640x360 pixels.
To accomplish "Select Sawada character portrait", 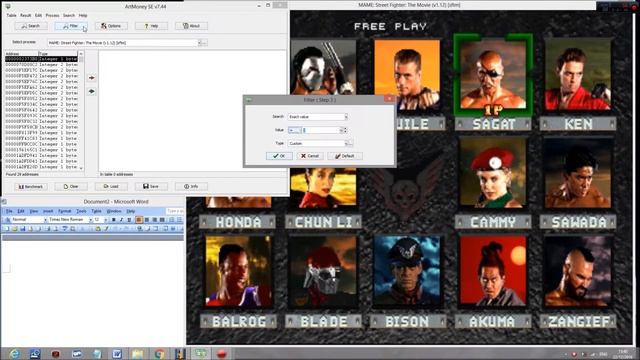I will pyautogui.click(x=578, y=172).
